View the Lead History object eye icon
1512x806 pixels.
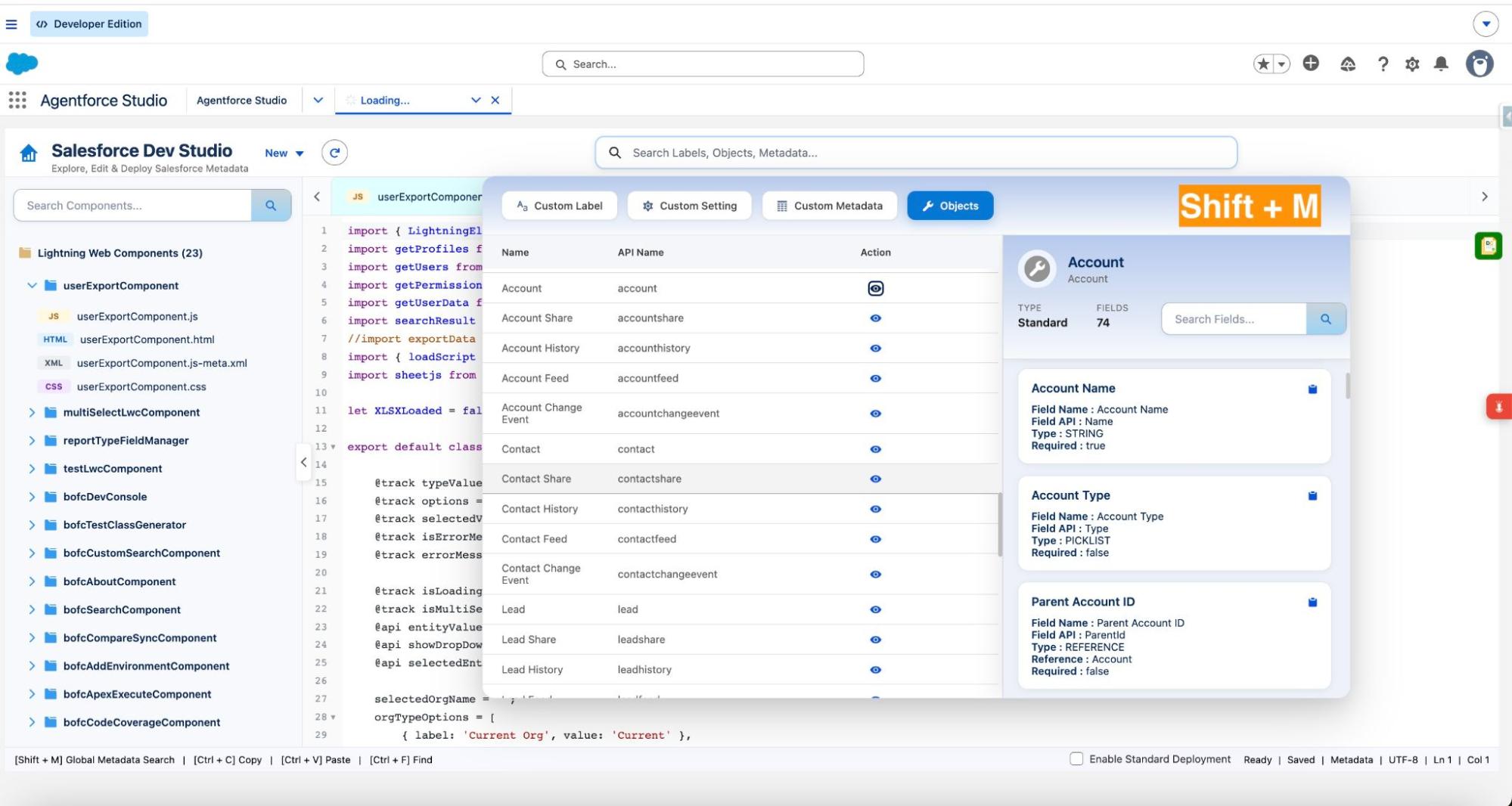875,670
